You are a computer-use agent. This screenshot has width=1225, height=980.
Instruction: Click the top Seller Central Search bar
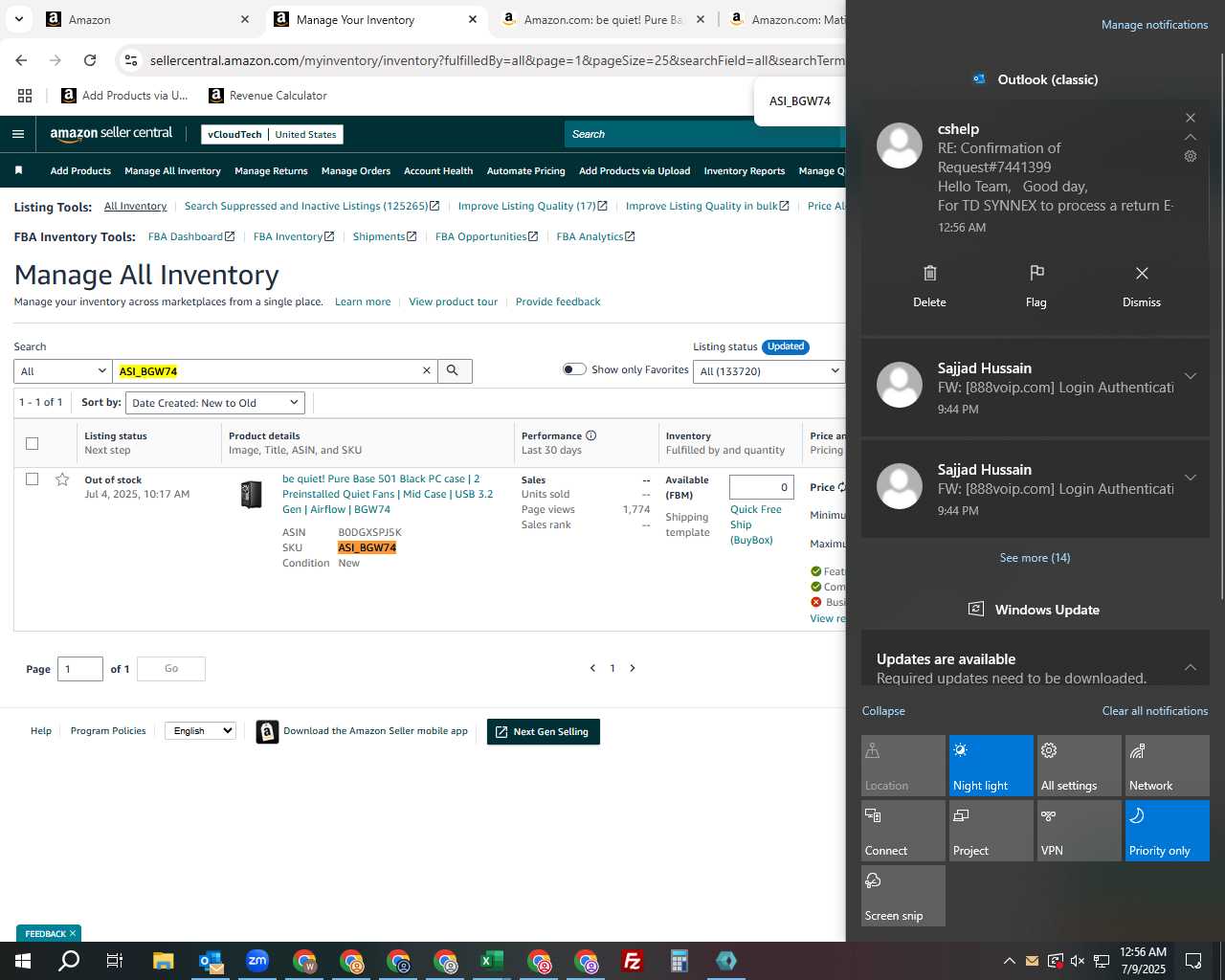point(703,134)
